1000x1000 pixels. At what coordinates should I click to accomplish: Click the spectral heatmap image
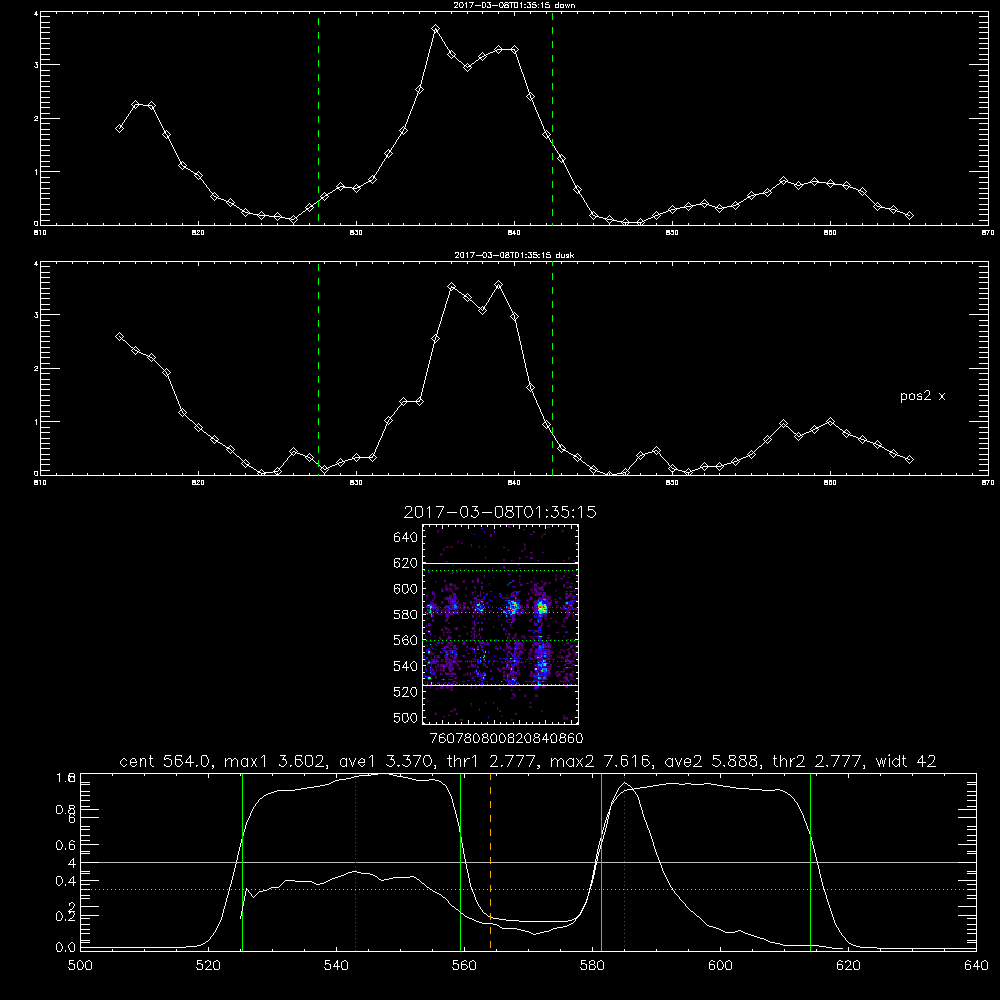click(x=500, y=624)
